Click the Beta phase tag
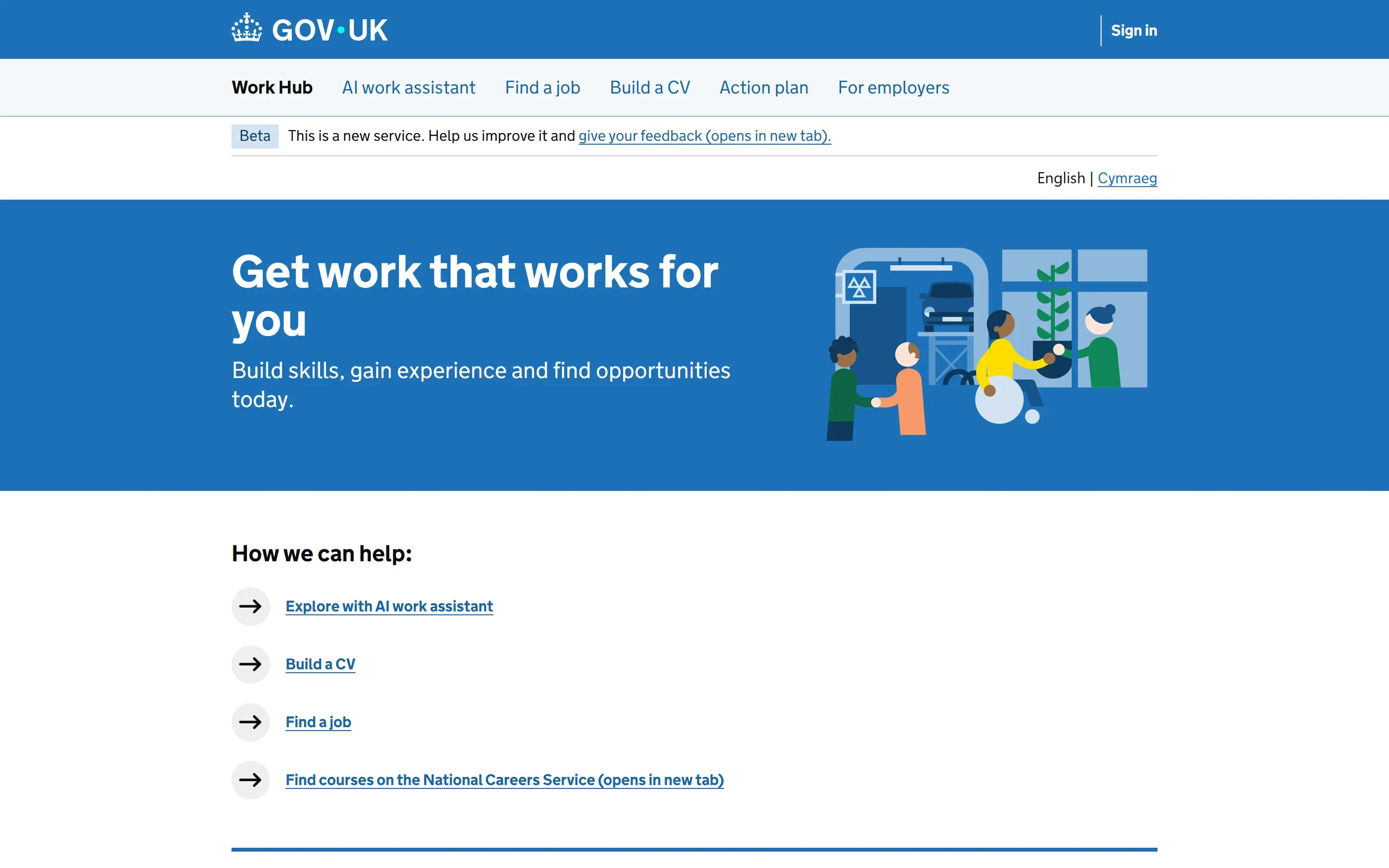The width and height of the screenshot is (1389, 868). click(x=255, y=136)
